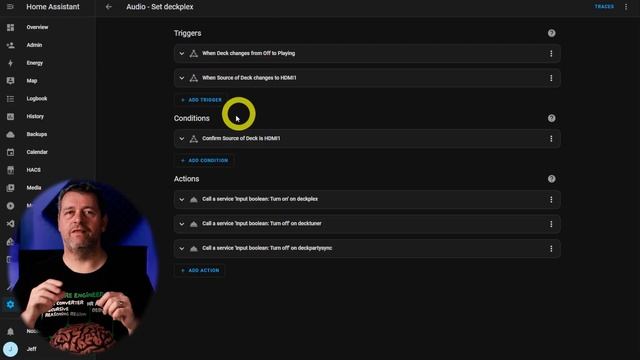Open the History chart icon
This screenshot has width=640, height=360.
[11, 116]
